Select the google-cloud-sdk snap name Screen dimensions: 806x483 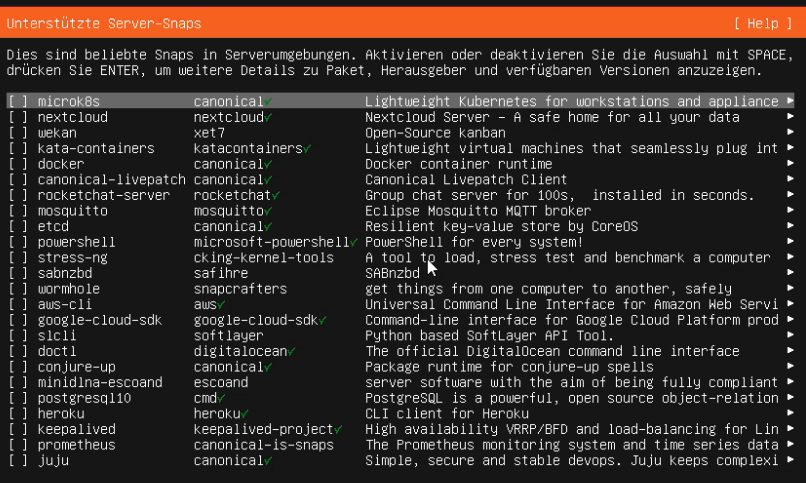pos(100,320)
